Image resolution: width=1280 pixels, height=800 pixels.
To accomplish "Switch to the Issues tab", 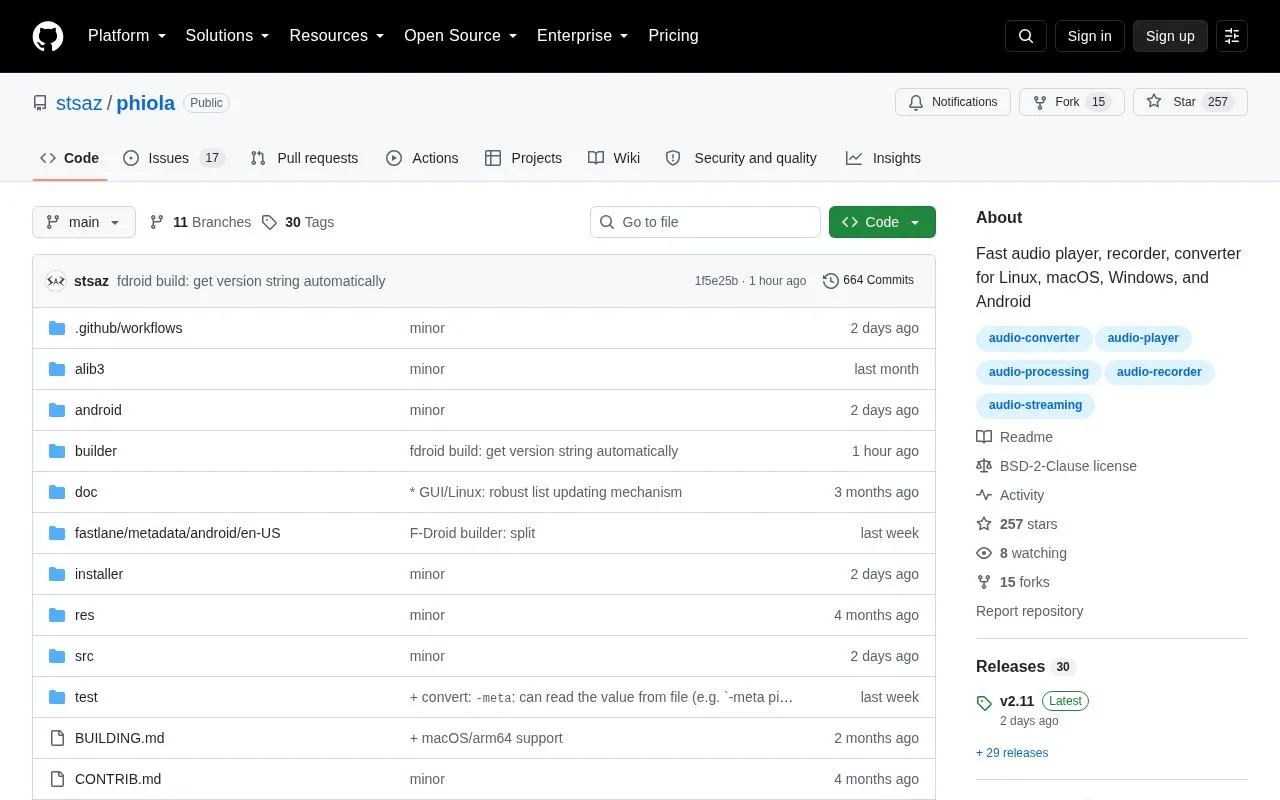I will click(174, 158).
